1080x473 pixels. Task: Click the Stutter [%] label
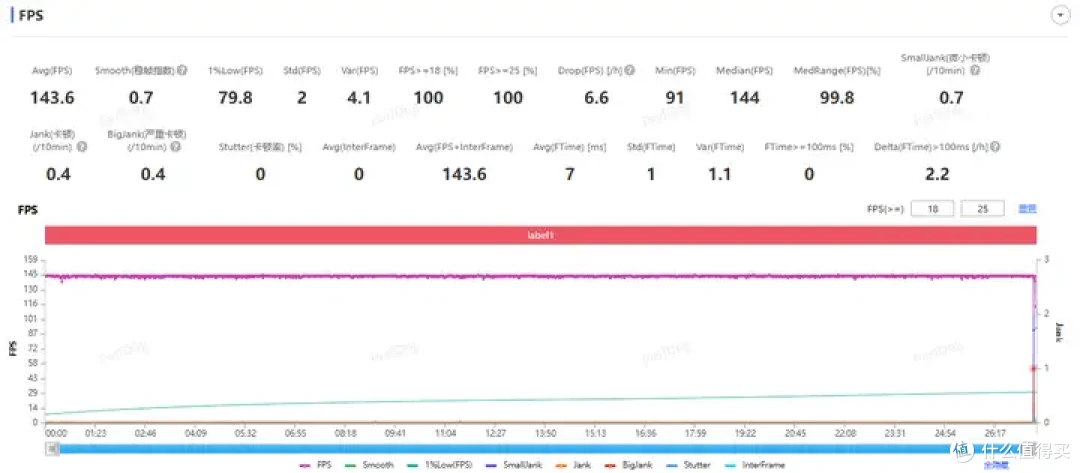click(260, 147)
